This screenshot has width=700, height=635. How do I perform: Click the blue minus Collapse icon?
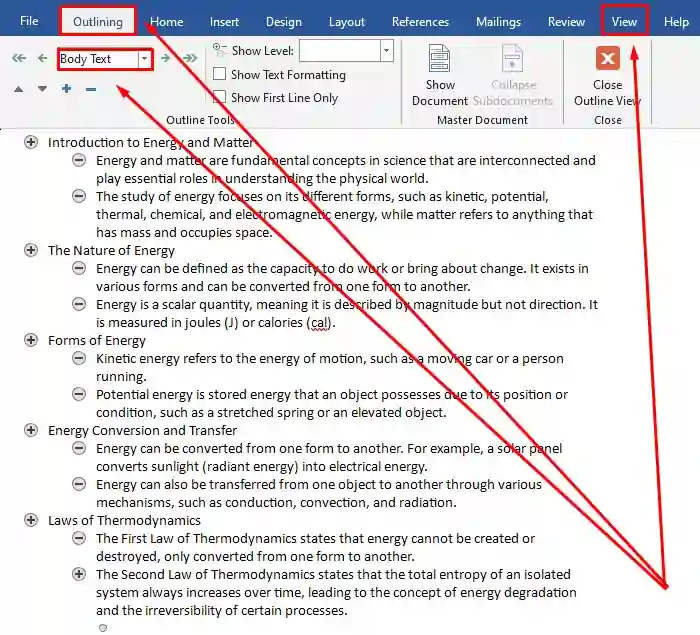point(91,89)
